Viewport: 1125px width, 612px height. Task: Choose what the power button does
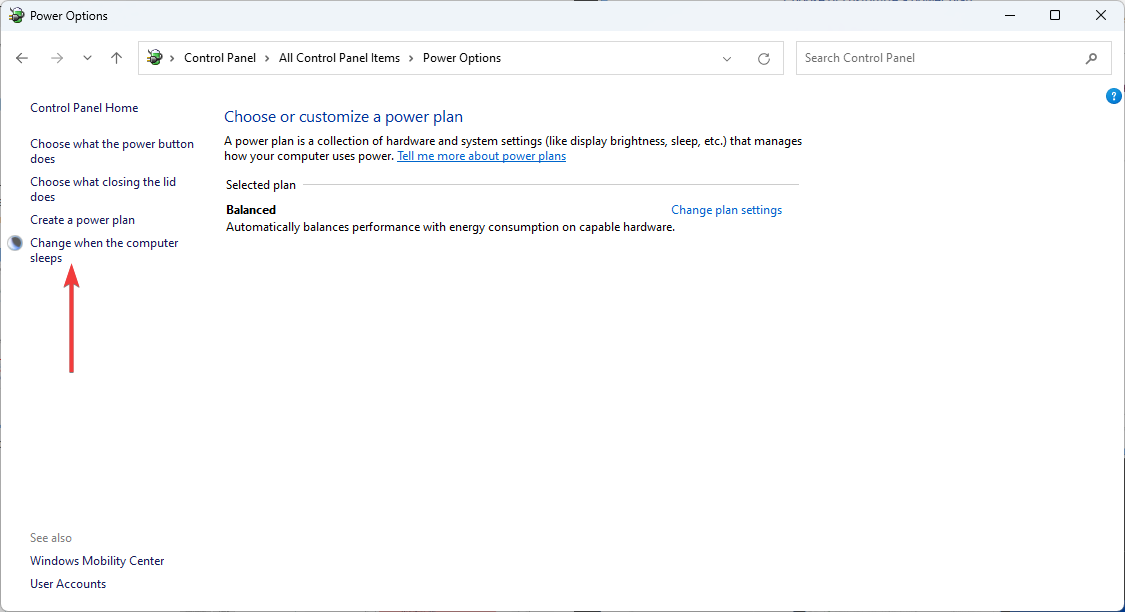pos(112,151)
